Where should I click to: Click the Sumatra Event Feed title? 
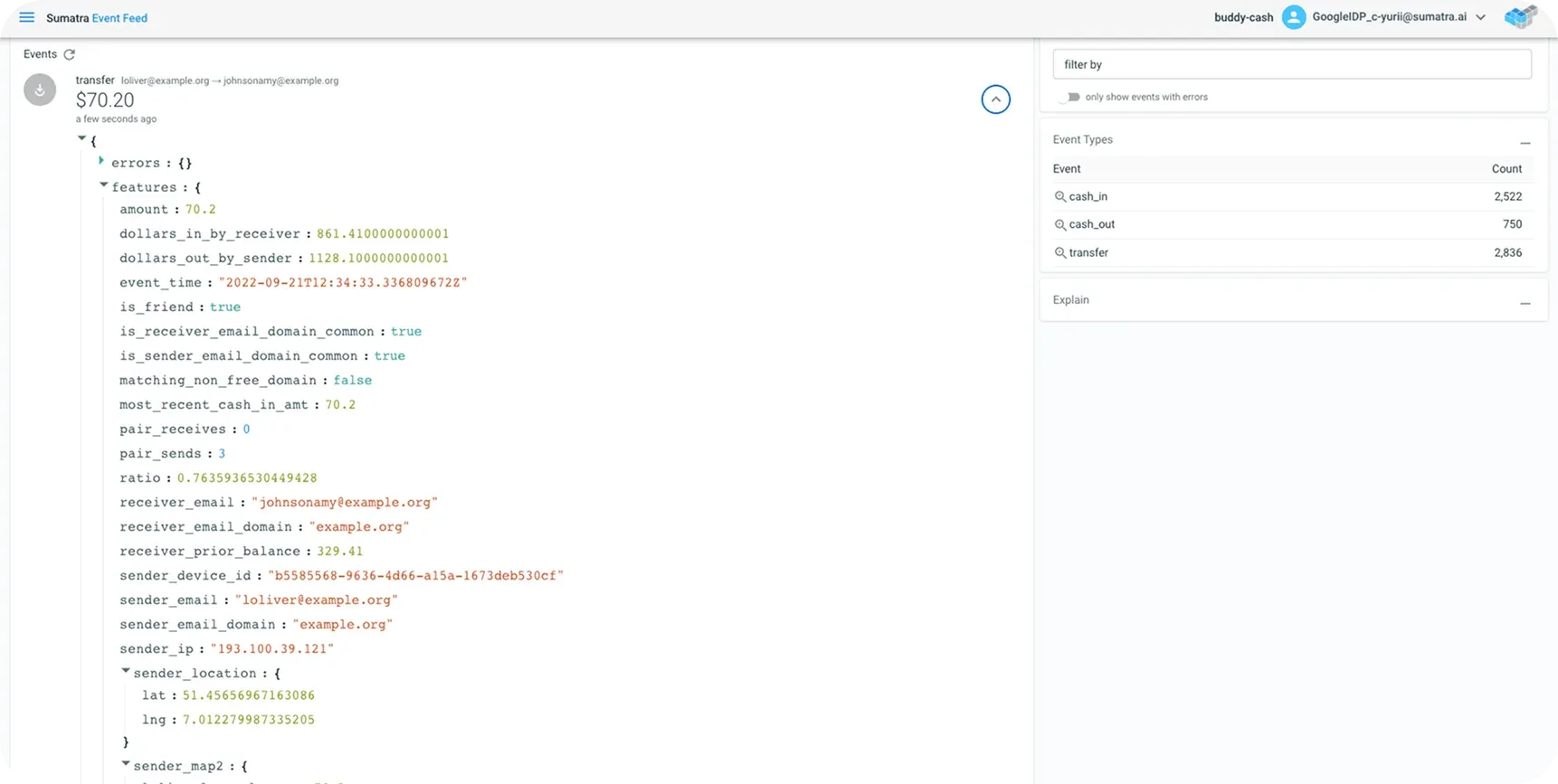click(97, 18)
